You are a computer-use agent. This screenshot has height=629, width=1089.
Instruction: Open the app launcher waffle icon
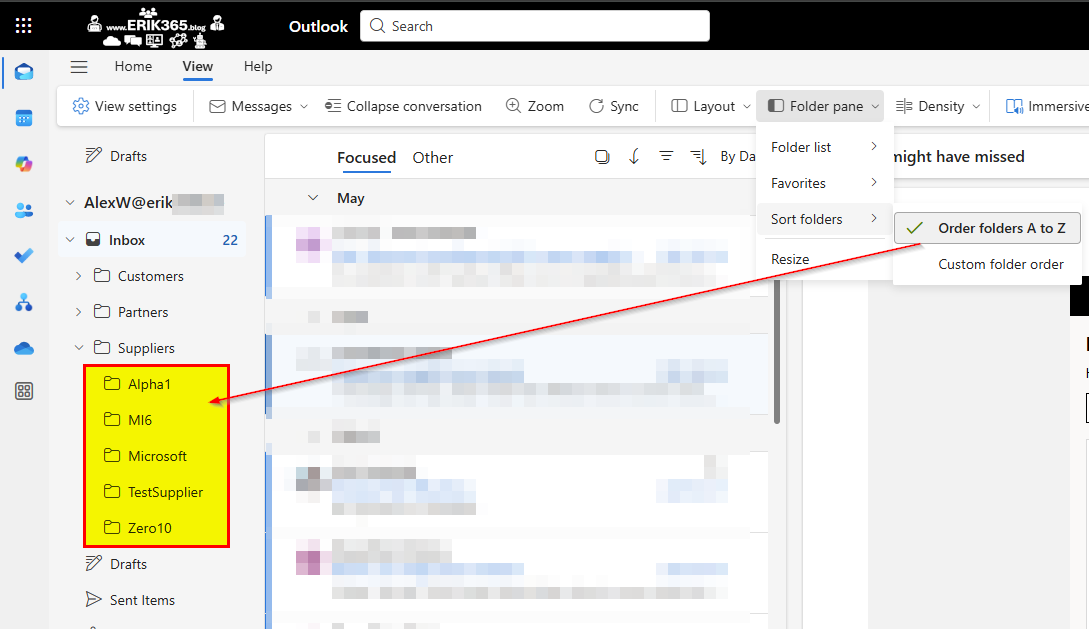click(24, 26)
